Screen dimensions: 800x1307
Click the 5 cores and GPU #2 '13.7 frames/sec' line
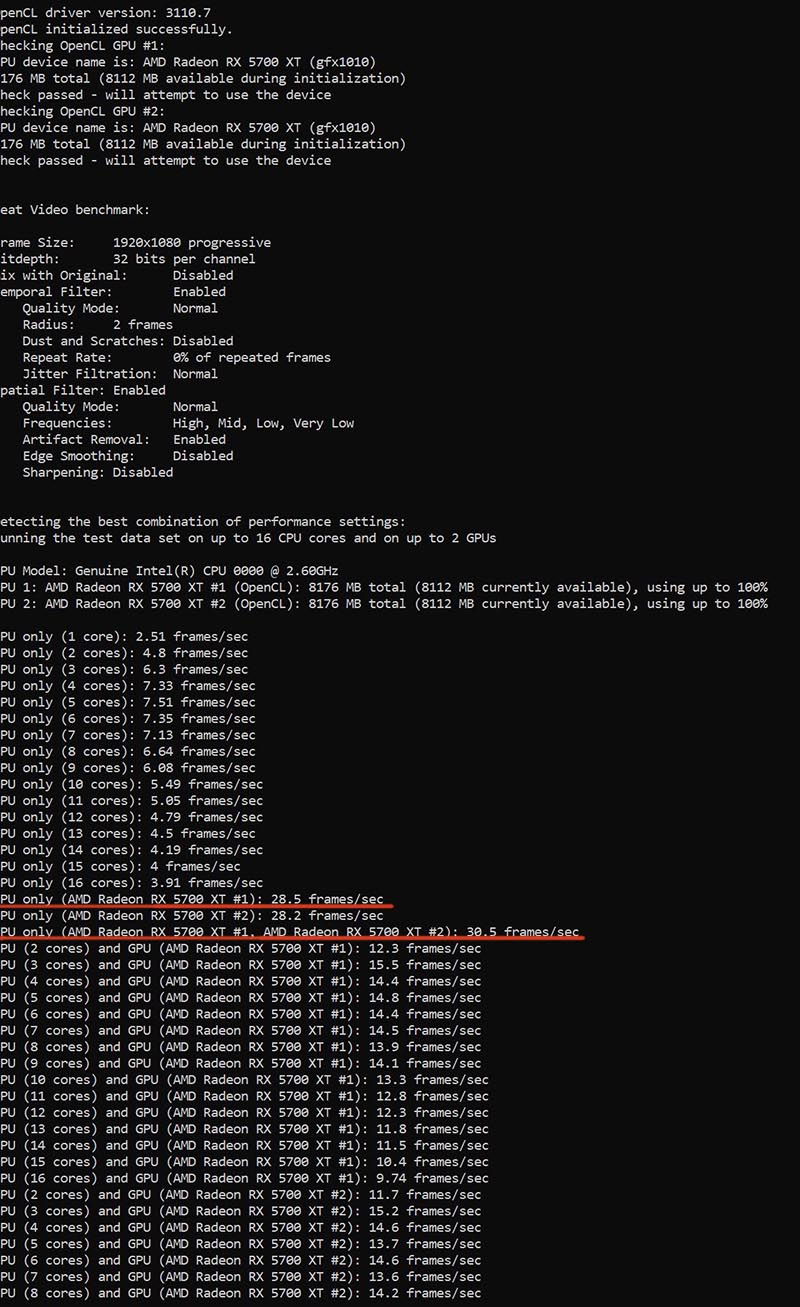point(241,1245)
